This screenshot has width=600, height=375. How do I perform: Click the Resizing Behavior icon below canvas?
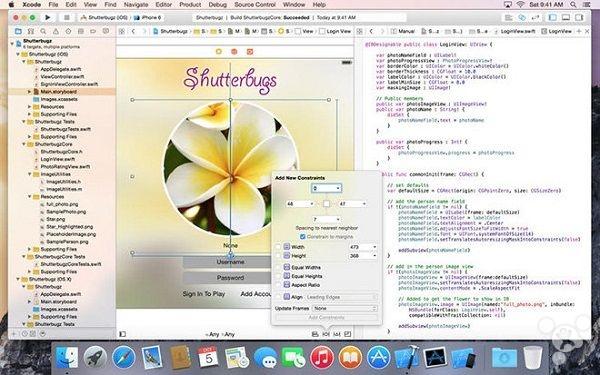(347, 334)
